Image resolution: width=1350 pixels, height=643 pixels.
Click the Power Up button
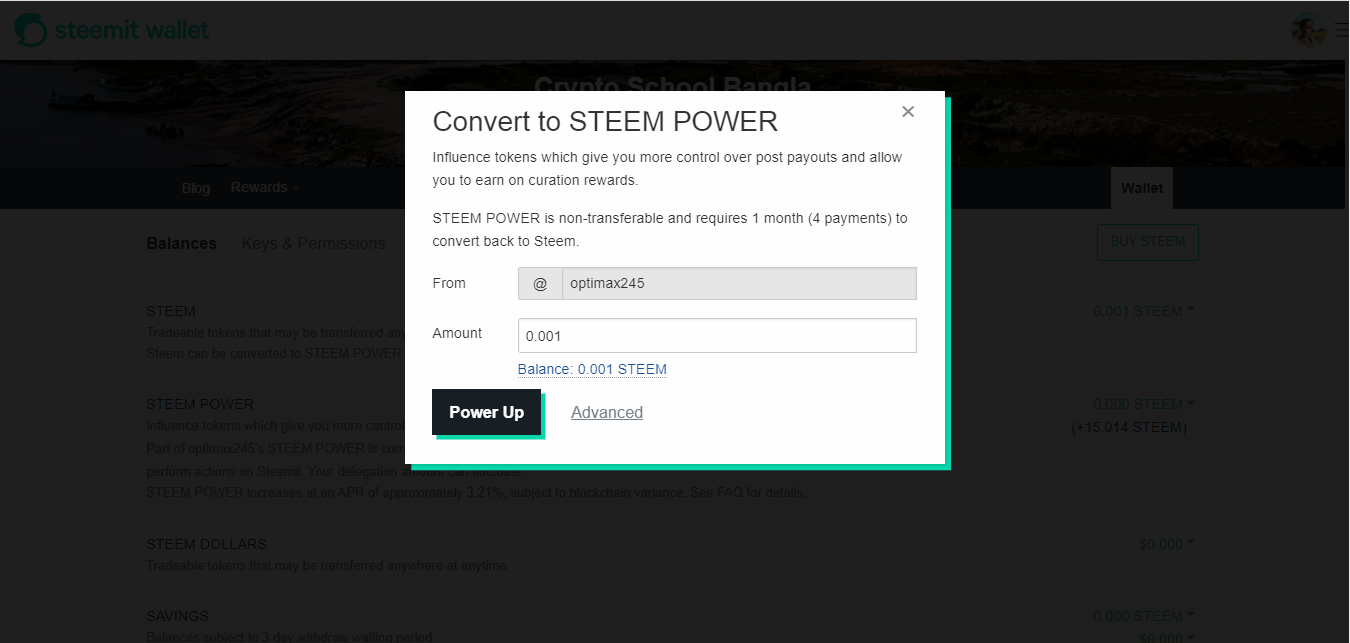click(x=486, y=412)
